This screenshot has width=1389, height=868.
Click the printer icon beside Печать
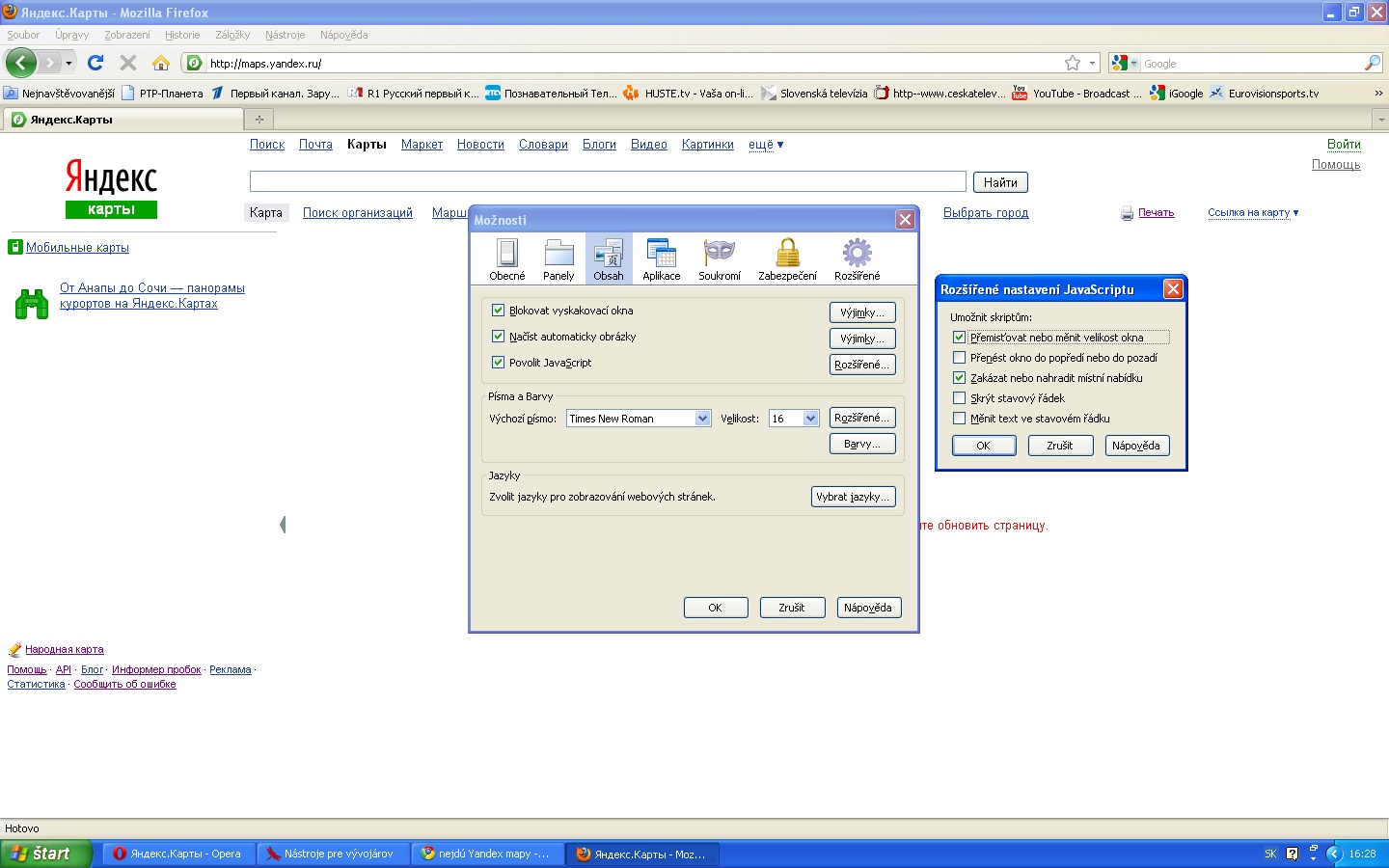click(1127, 213)
